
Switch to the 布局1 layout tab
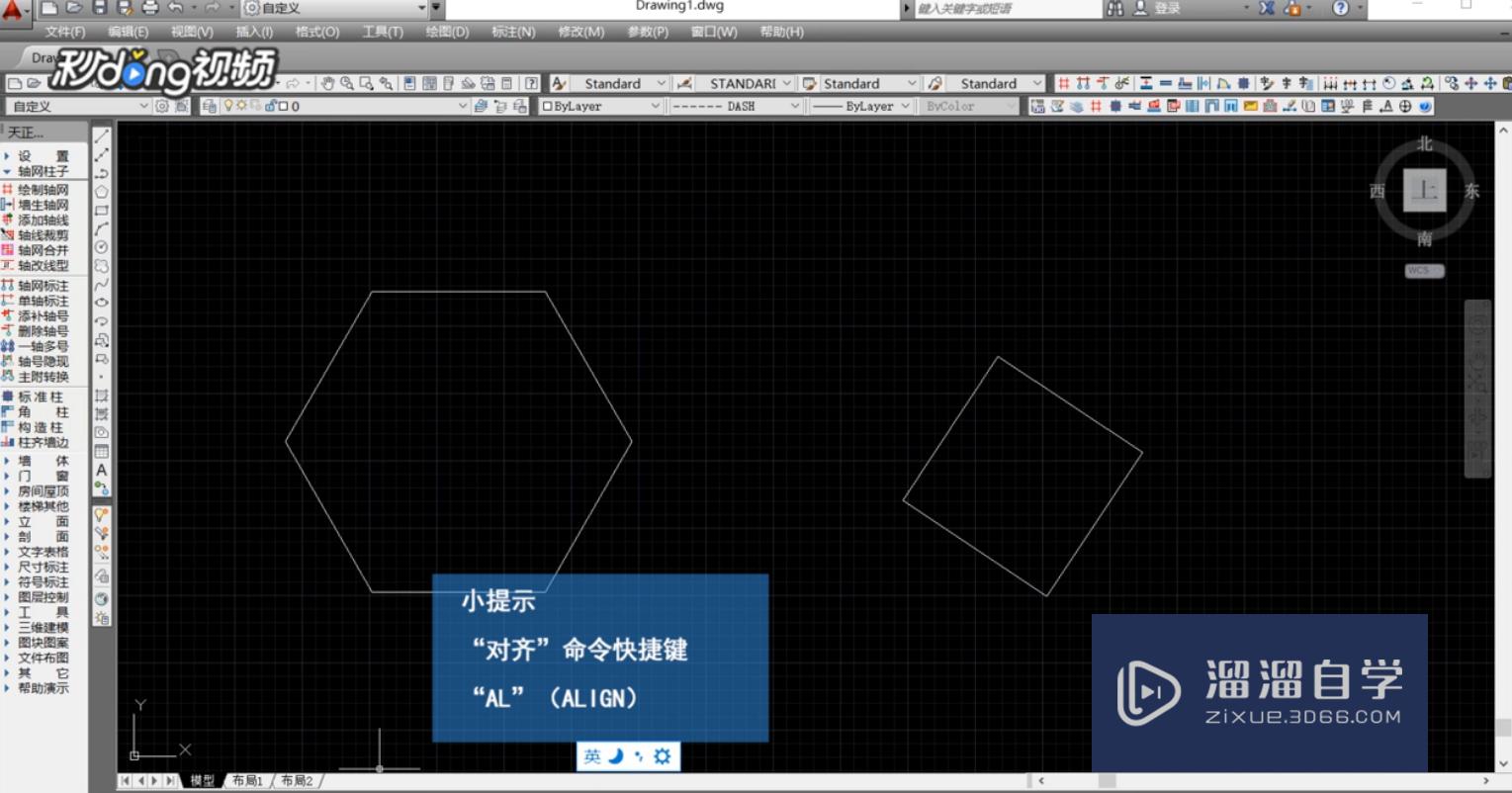click(247, 780)
